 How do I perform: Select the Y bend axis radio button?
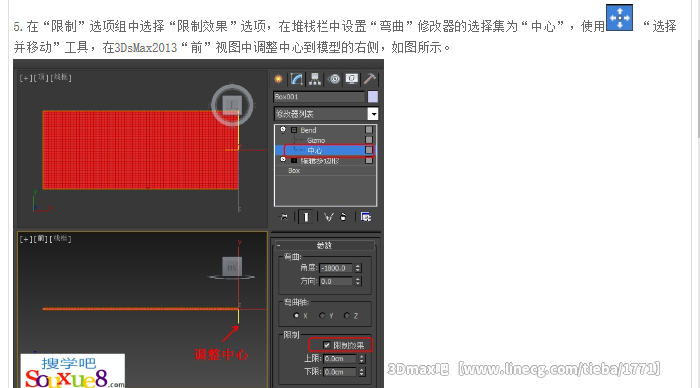coord(322,316)
